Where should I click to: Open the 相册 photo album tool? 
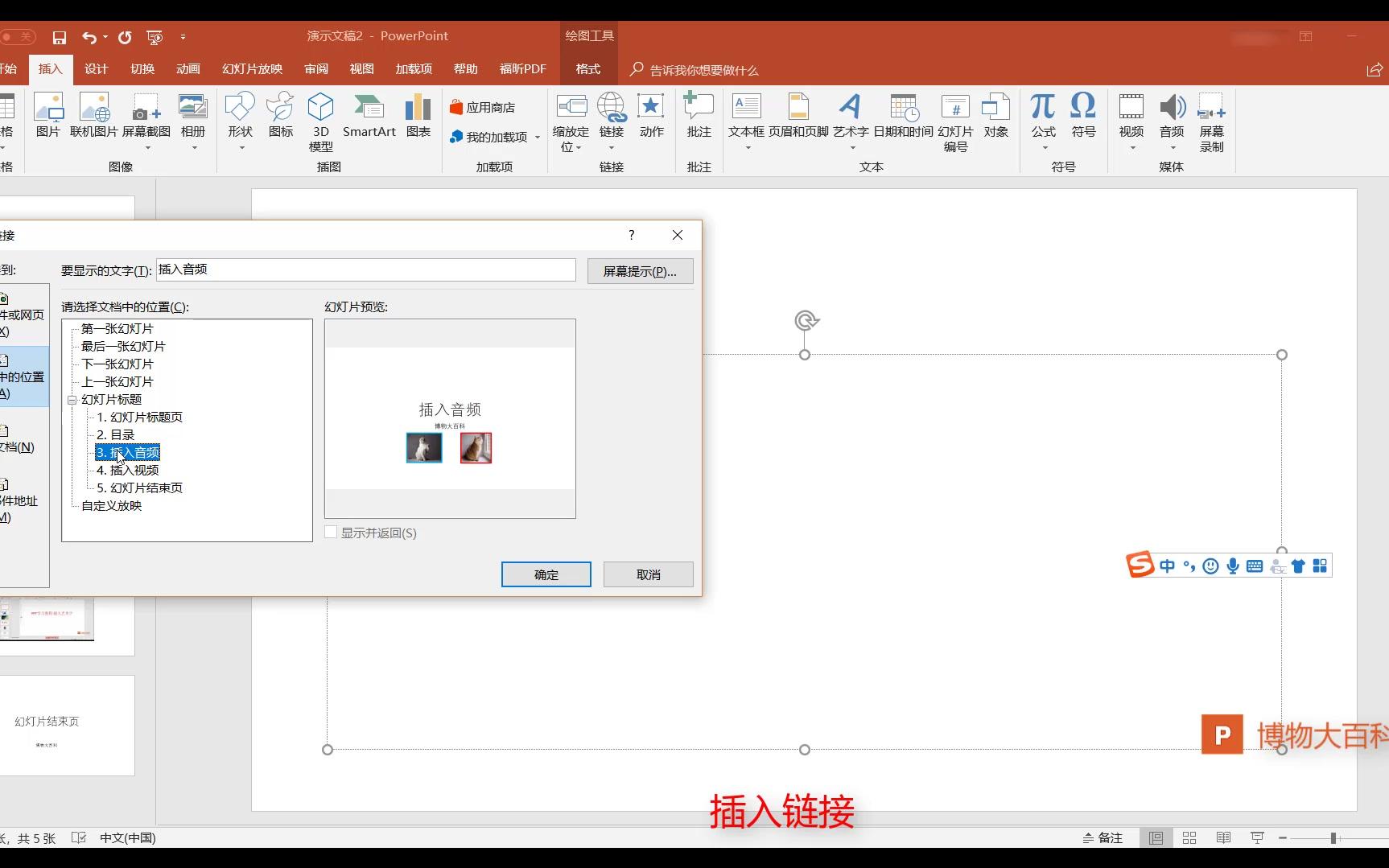[193, 121]
